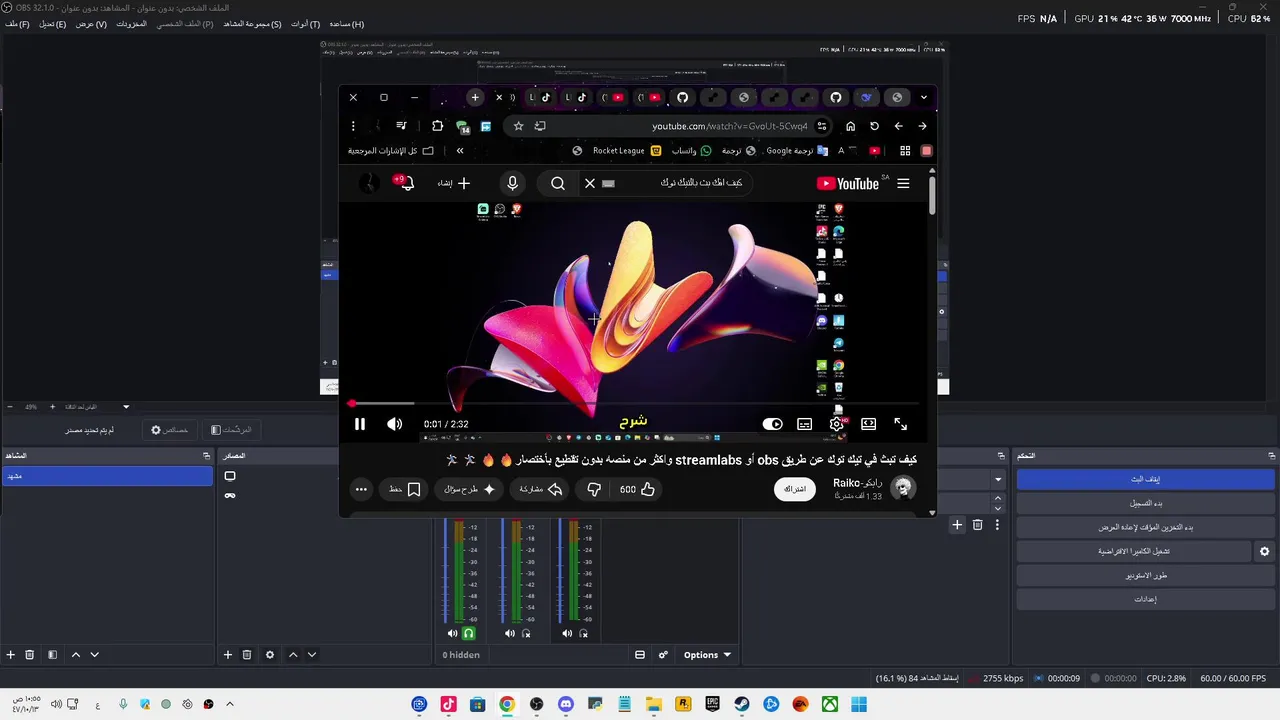Click YouTube voice search microphone icon
This screenshot has width=1280, height=720.
tap(512, 183)
